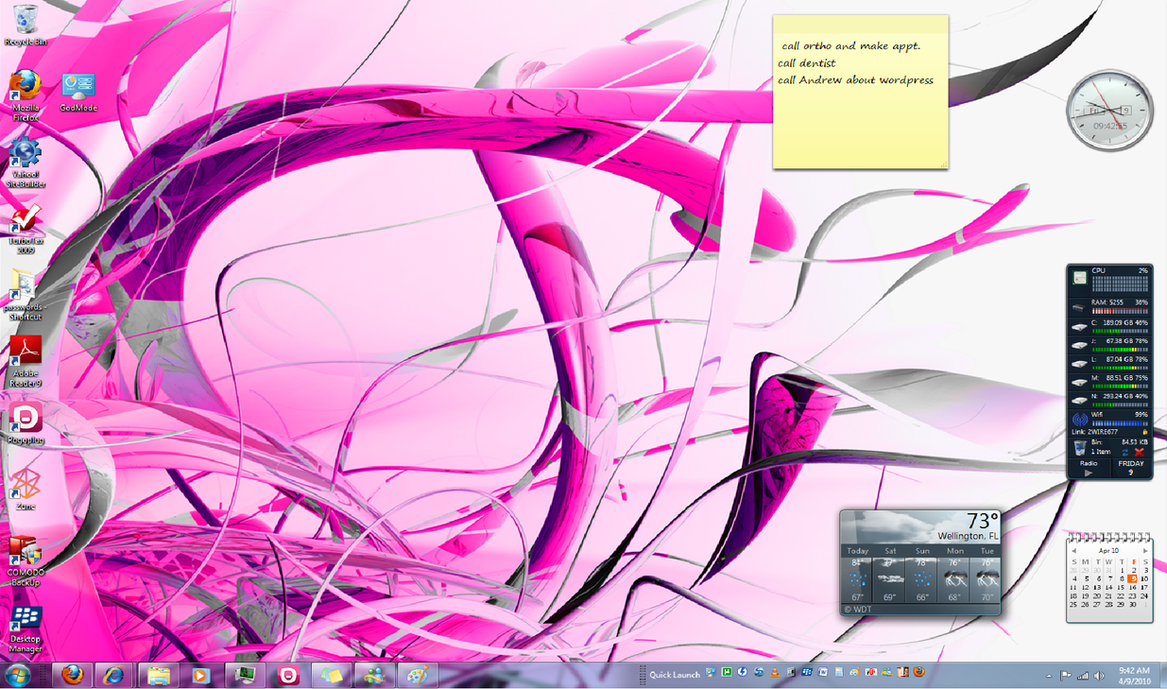The image size is (1167, 689).
Task: Go to previous month in calendar gadget
Action: pyautogui.click(x=1073, y=551)
